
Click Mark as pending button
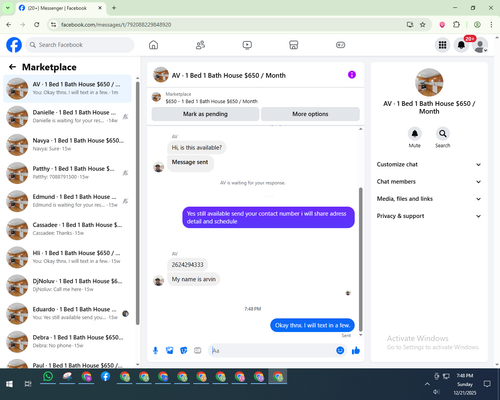[x=205, y=114]
